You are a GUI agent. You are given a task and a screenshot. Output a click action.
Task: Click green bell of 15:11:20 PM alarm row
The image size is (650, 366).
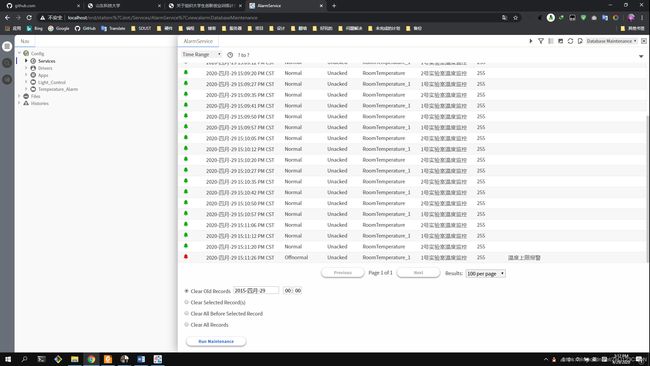pos(186,246)
